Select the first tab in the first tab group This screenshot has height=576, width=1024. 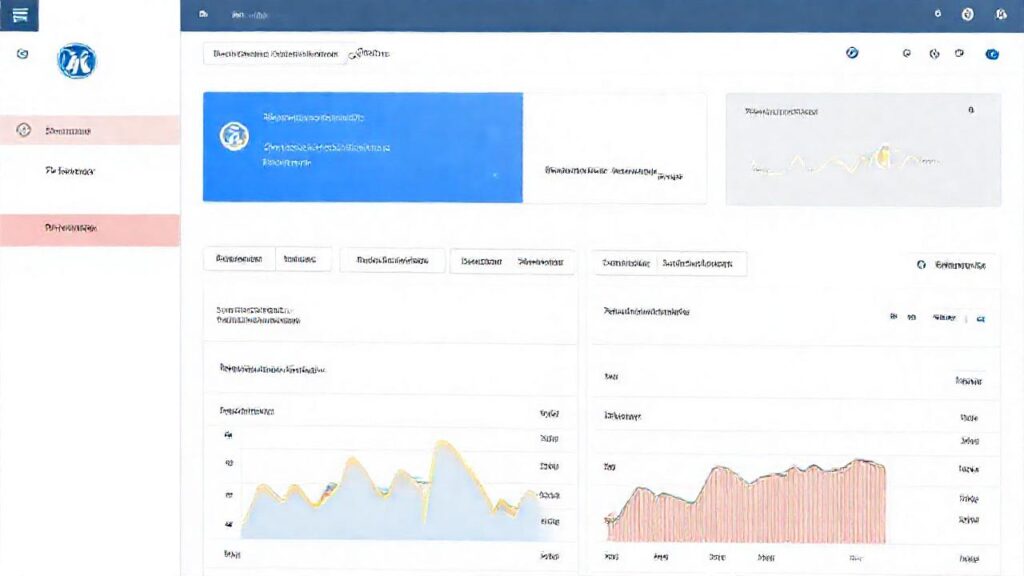(239, 259)
